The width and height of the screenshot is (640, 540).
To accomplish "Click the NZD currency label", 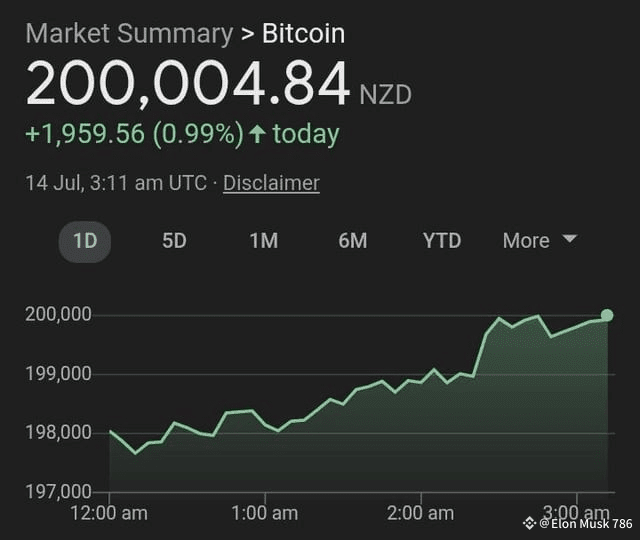I will [x=385, y=95].
